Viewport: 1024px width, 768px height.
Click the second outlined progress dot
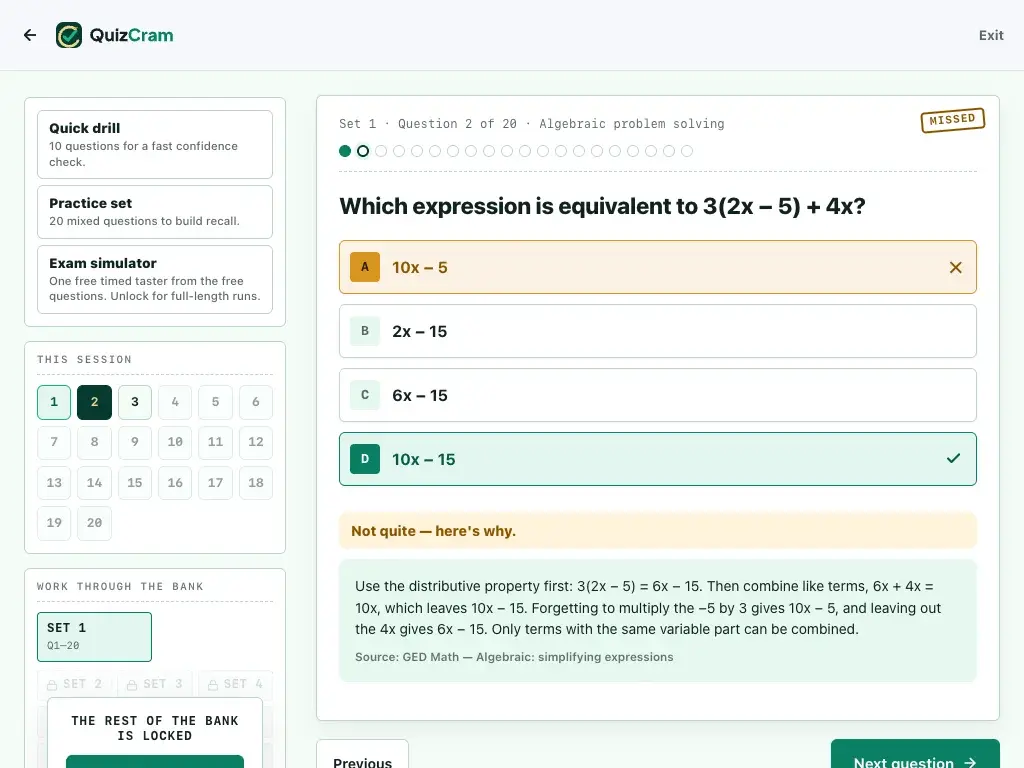click(363, 152)
